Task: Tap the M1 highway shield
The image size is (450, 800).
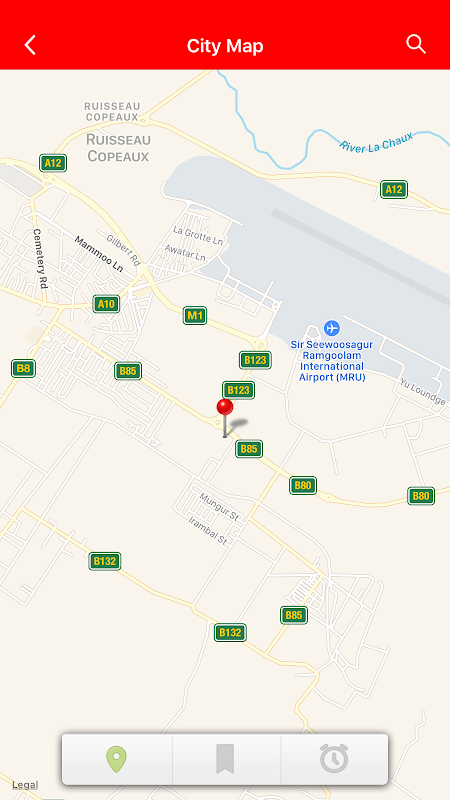Action: [x=195, y=316]
